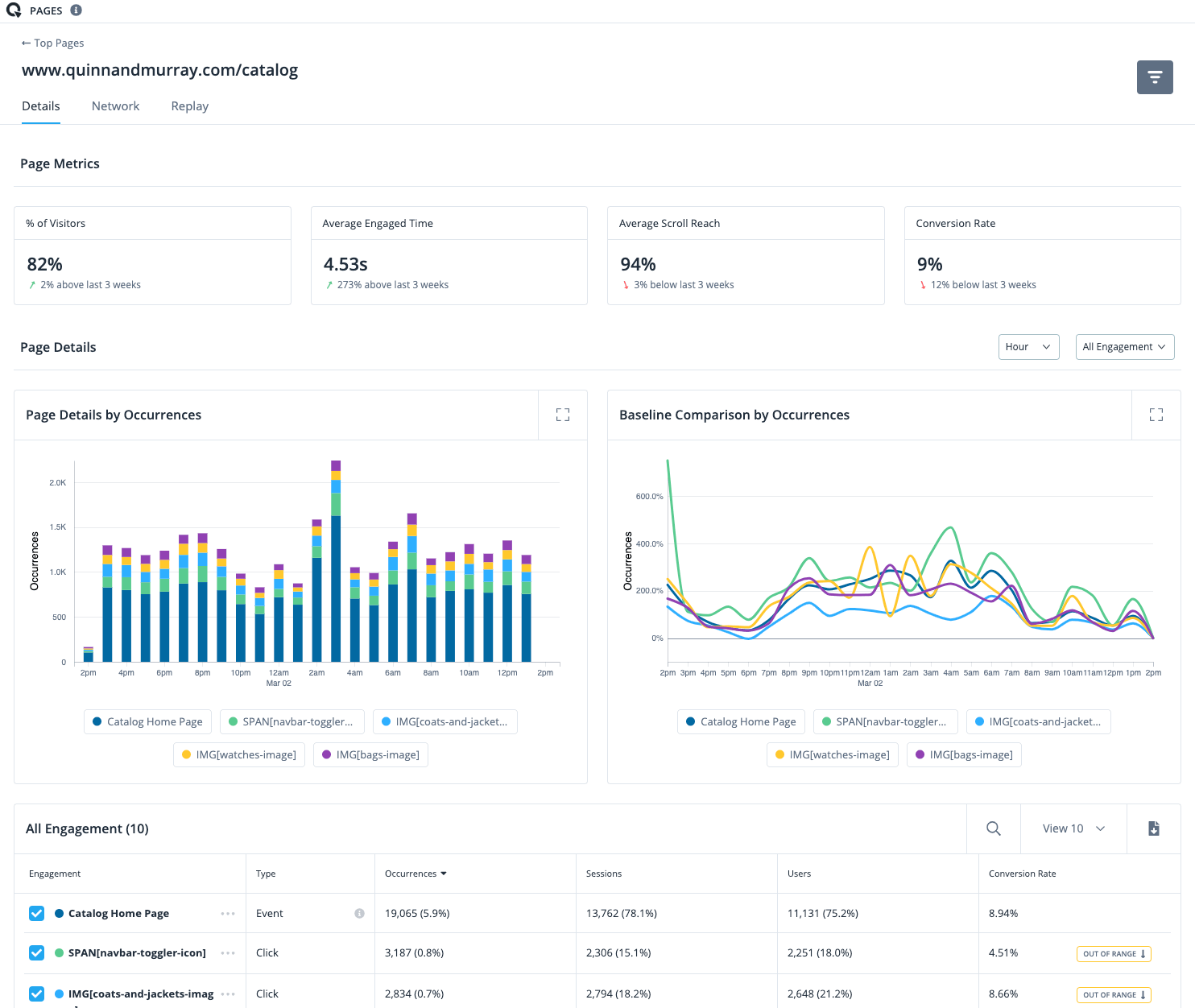Switch to the Replay tab

[189, 106]
